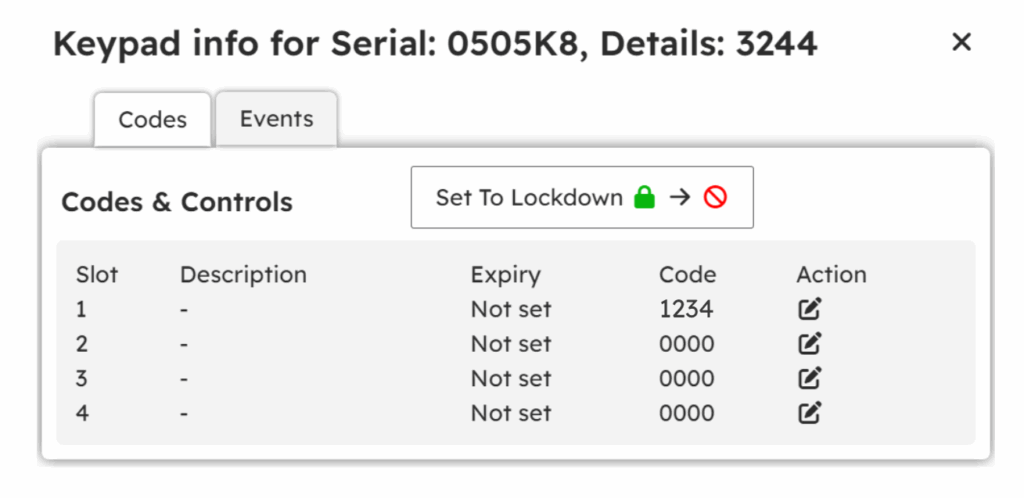The width and height of the screenshot is (1024, 498).
Task: Click slot 2's Not set expiry
Action: [511, 343]
